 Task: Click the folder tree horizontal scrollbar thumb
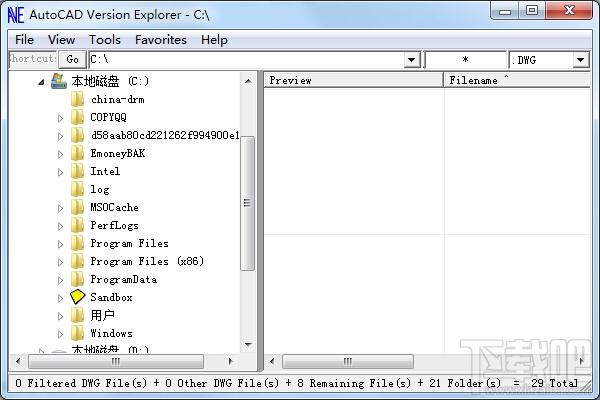(x=116, y=361)
